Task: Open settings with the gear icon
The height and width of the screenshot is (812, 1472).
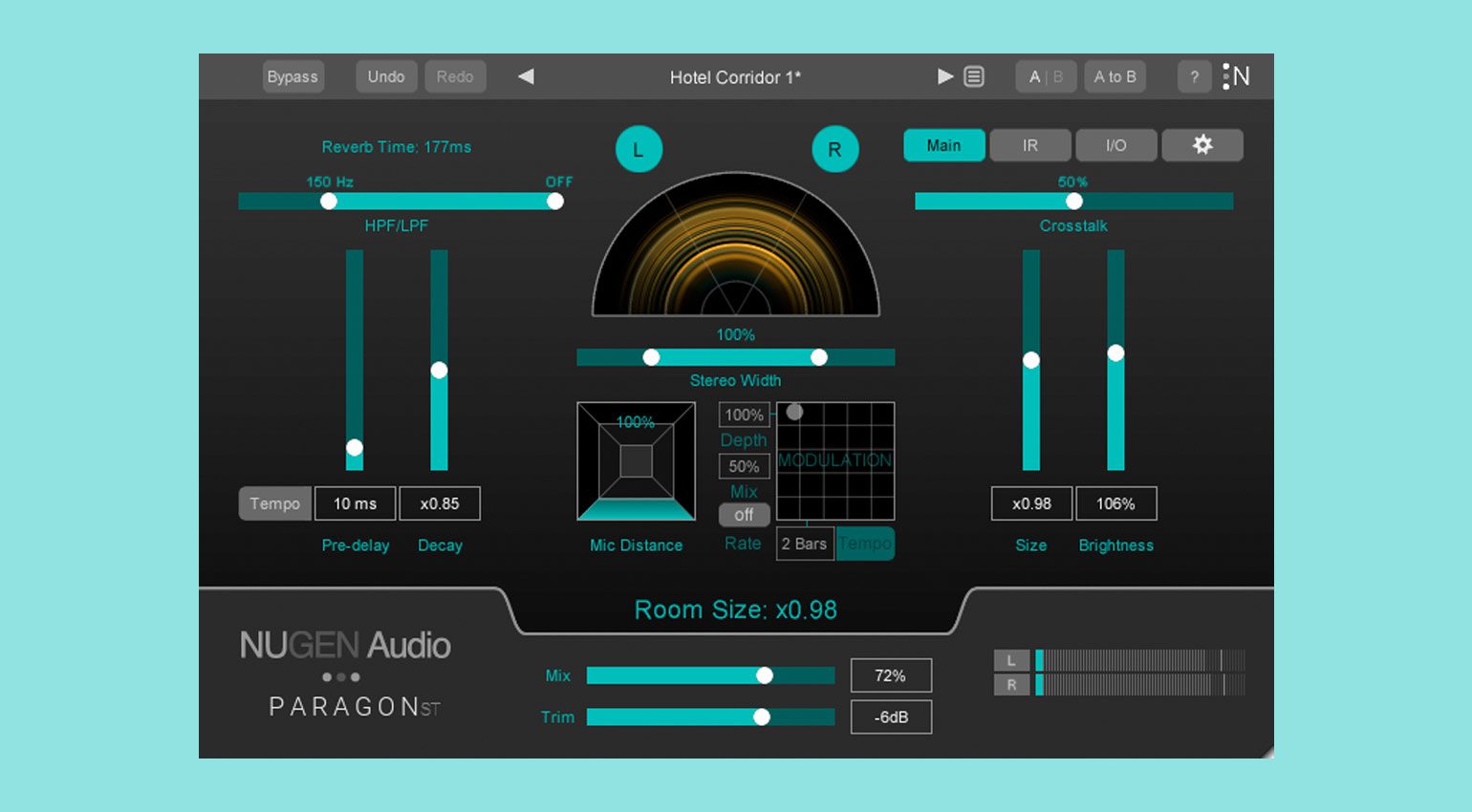Action: [x=1201, y=145]
